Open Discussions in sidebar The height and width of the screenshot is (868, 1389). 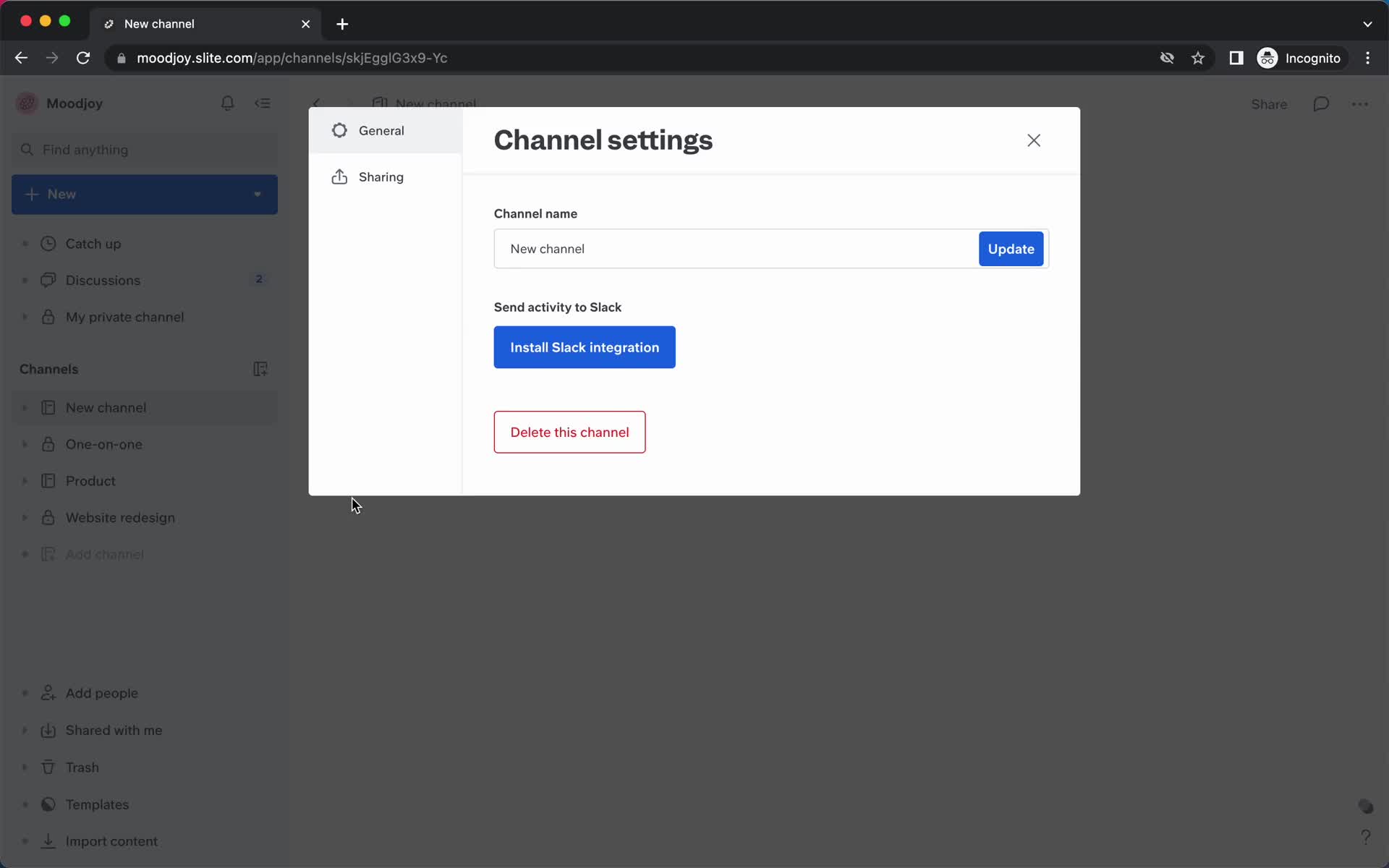[103, 281]
